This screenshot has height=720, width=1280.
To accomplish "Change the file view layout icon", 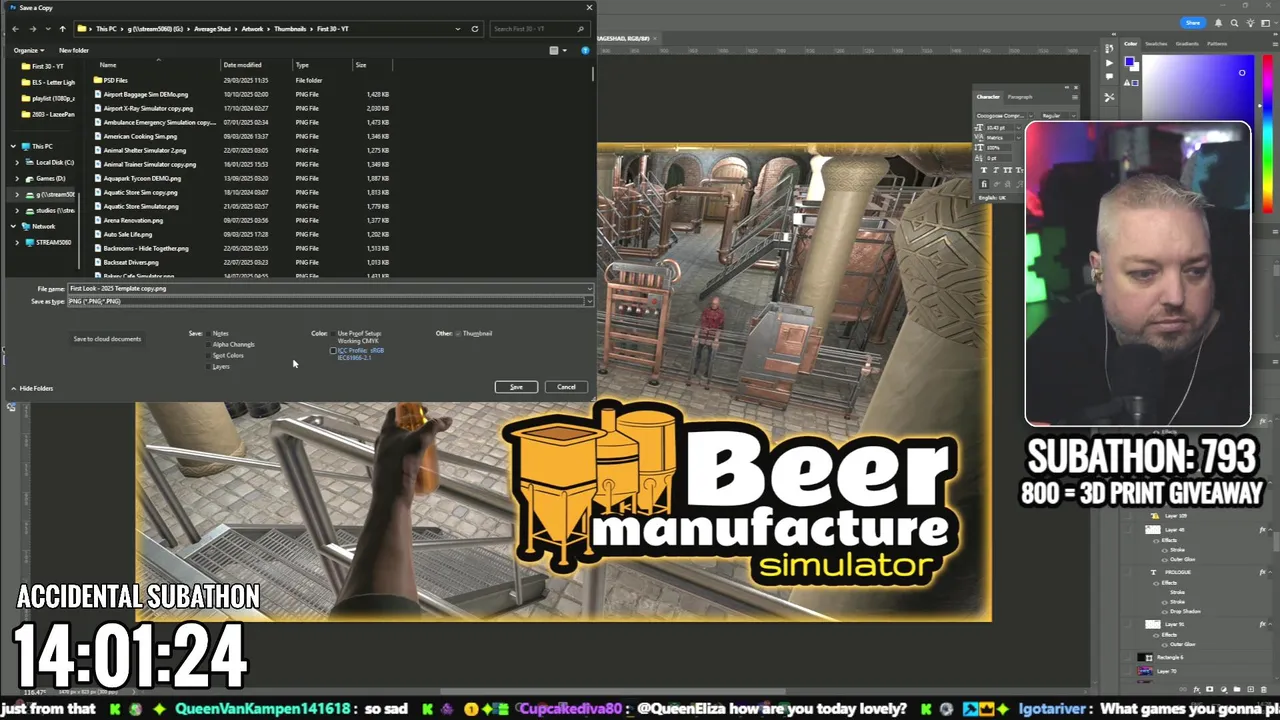I will [554, 50].
